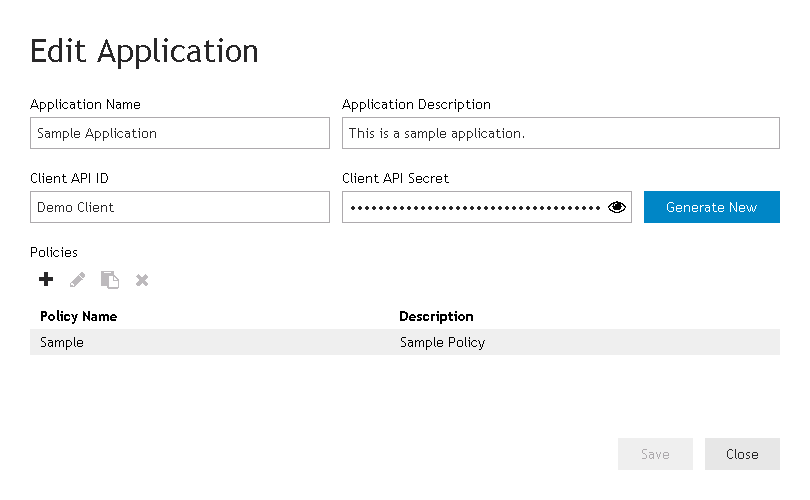
Task: Click the copy policy icon
Action: coord(110,280)
